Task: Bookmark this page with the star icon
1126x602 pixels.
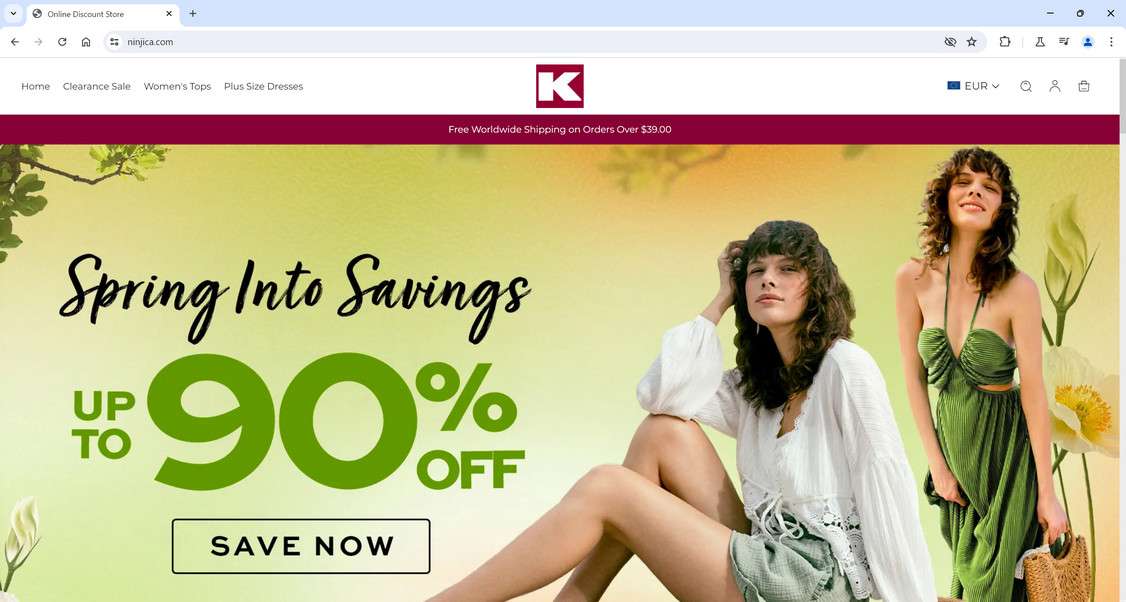Action: 972,42
